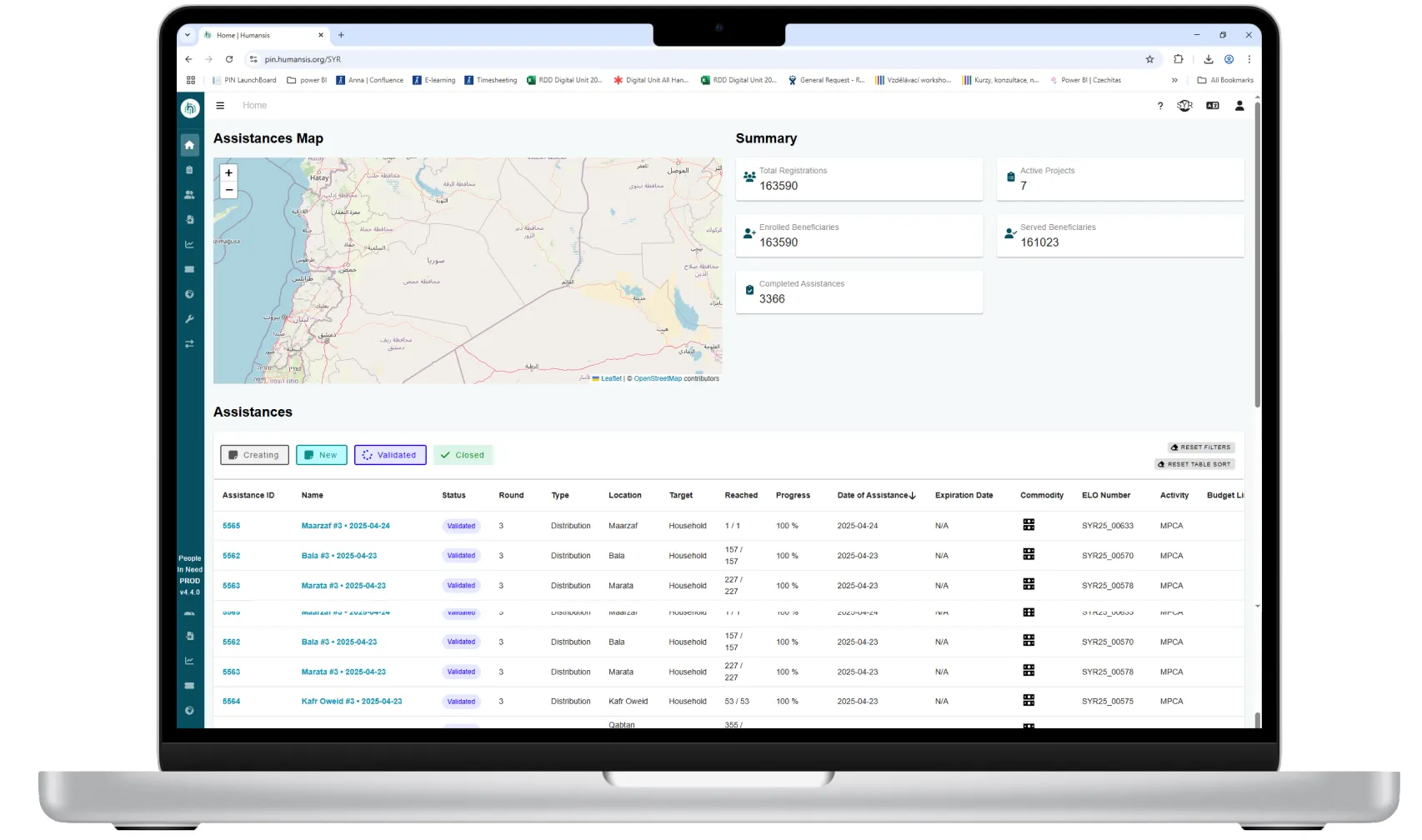The width and height of the screenshot is (1422, 840).
Task: Open Kafr Oweid #3 • 2025-04-23 assistance
Action: coord(352,702)
